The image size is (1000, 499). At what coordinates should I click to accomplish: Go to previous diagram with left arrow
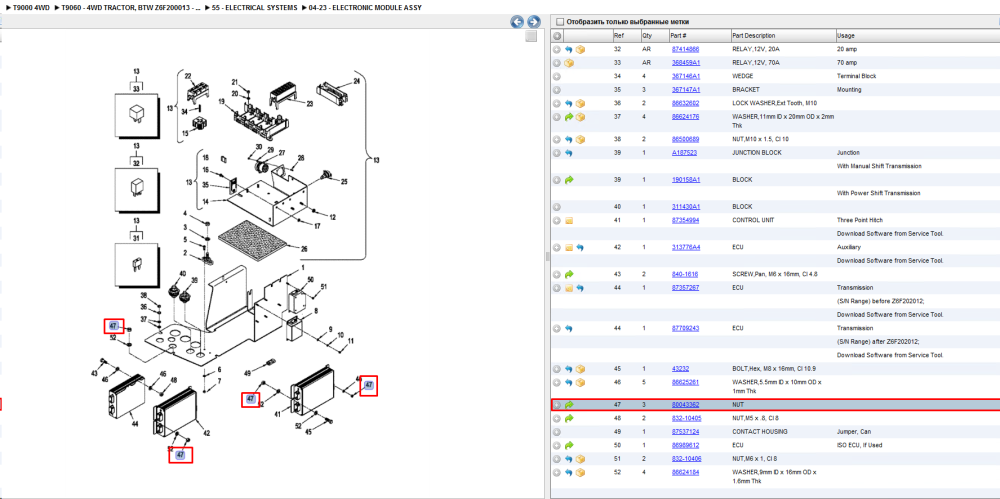tap(517, 22)
